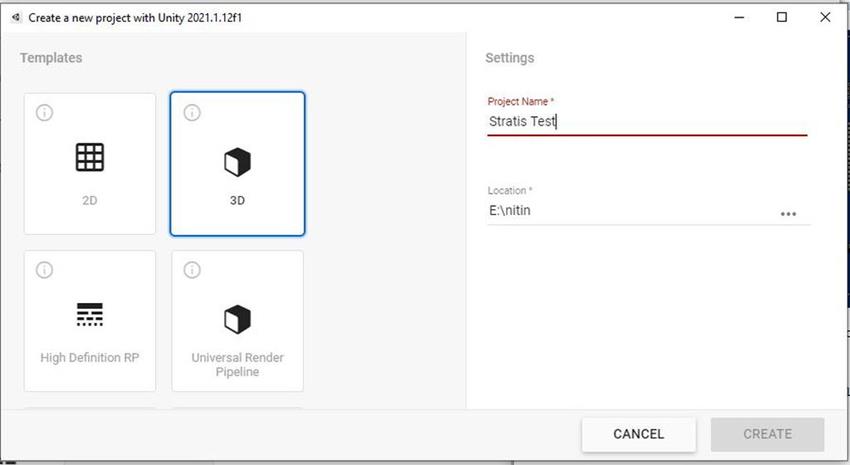Browse location with the three-dots button
Screen dimensions: 850x465
[788, 214]
